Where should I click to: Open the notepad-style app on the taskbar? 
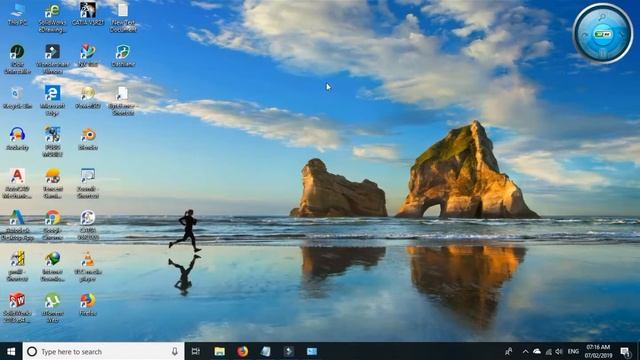click(266, 351)
